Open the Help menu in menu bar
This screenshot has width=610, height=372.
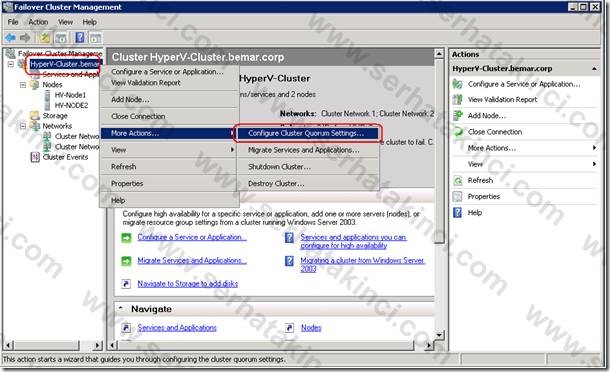pos(89,22)
